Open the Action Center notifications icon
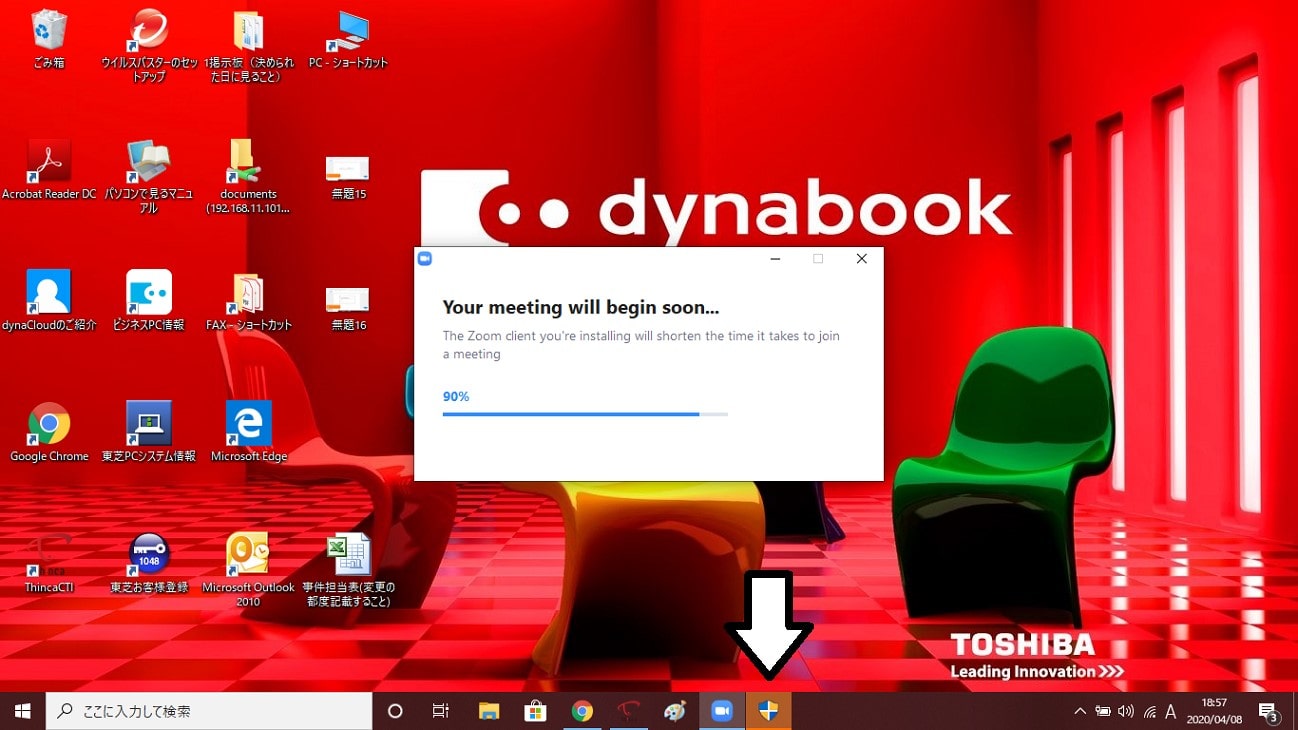The height and width of the screenshot is (730, 1298). (1268, 712)
